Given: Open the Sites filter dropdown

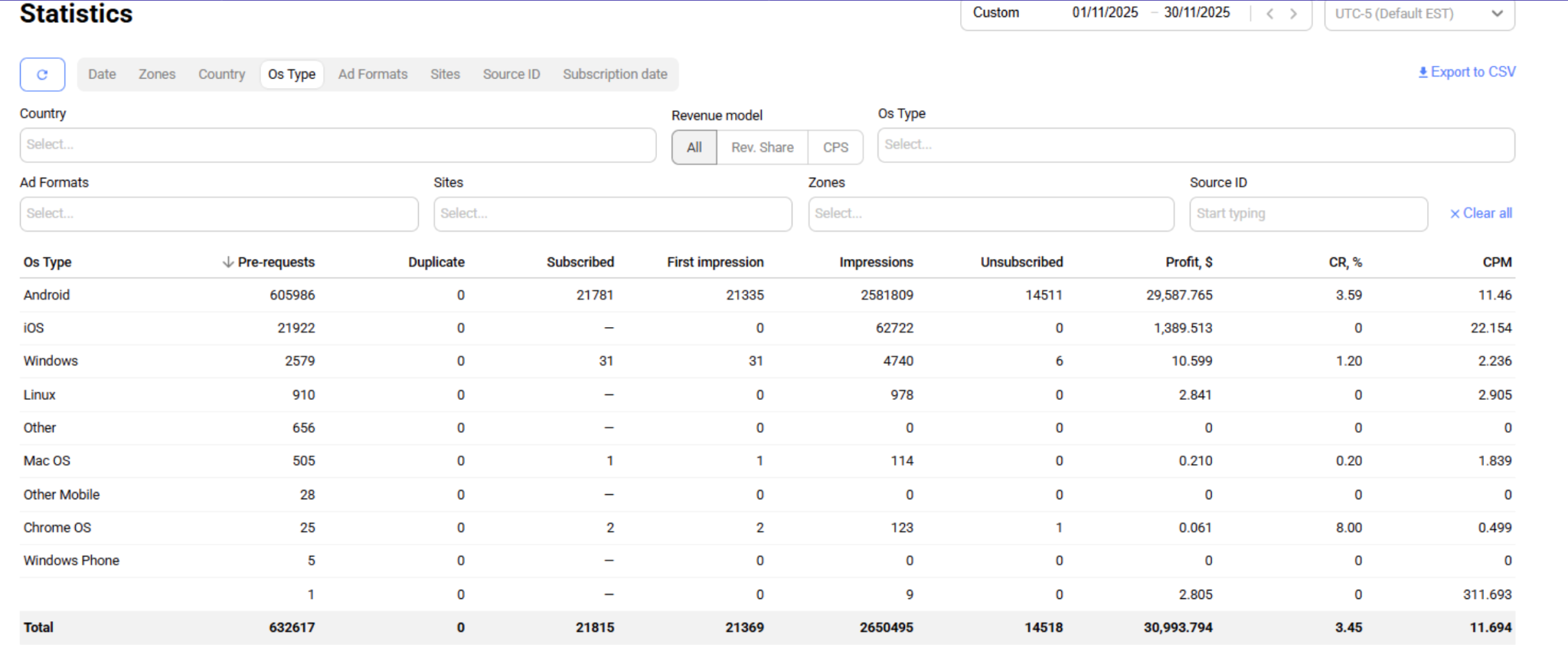Looking at the screenshot, I should (612, 214).
